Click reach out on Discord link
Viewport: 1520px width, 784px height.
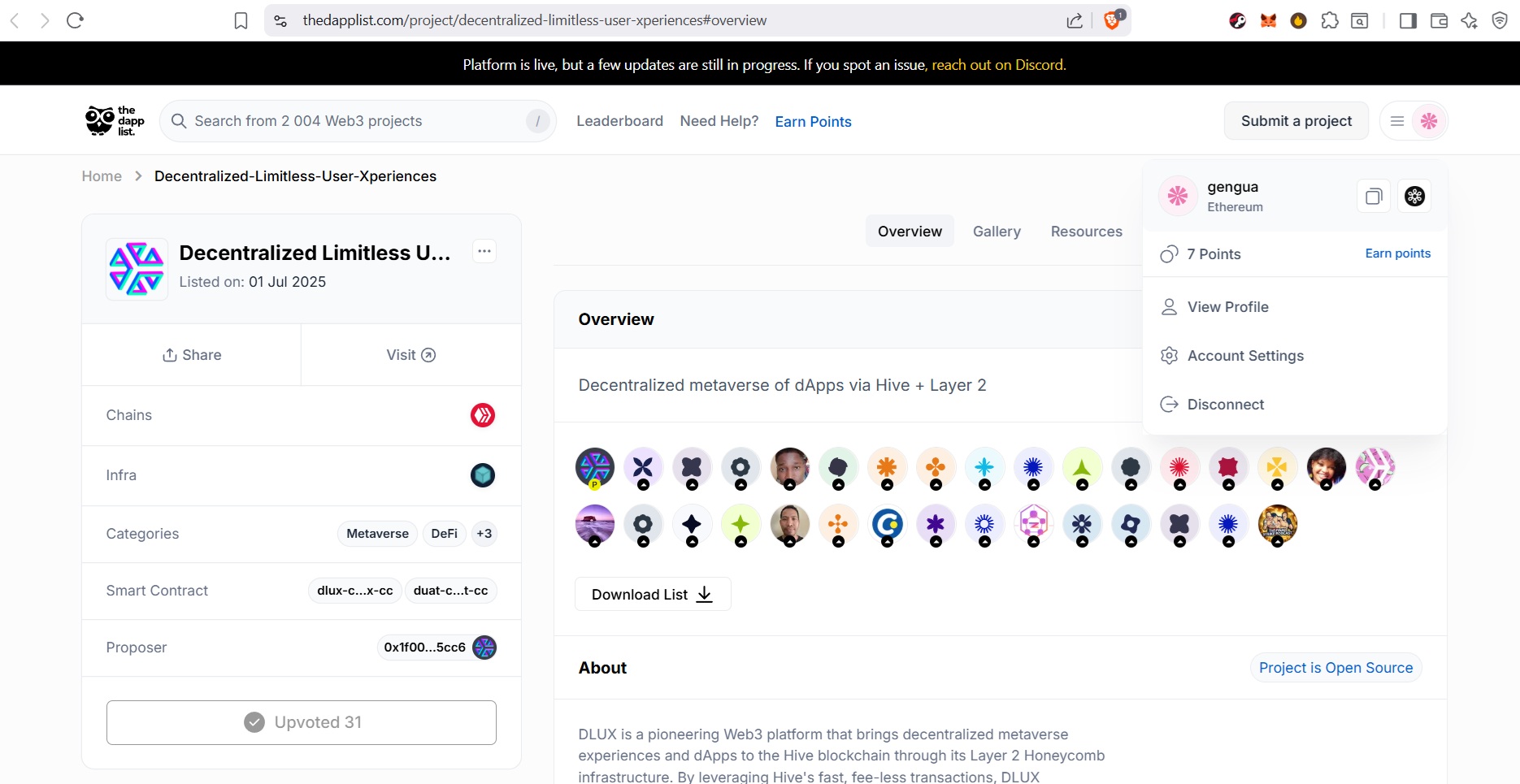click(998, 65)
